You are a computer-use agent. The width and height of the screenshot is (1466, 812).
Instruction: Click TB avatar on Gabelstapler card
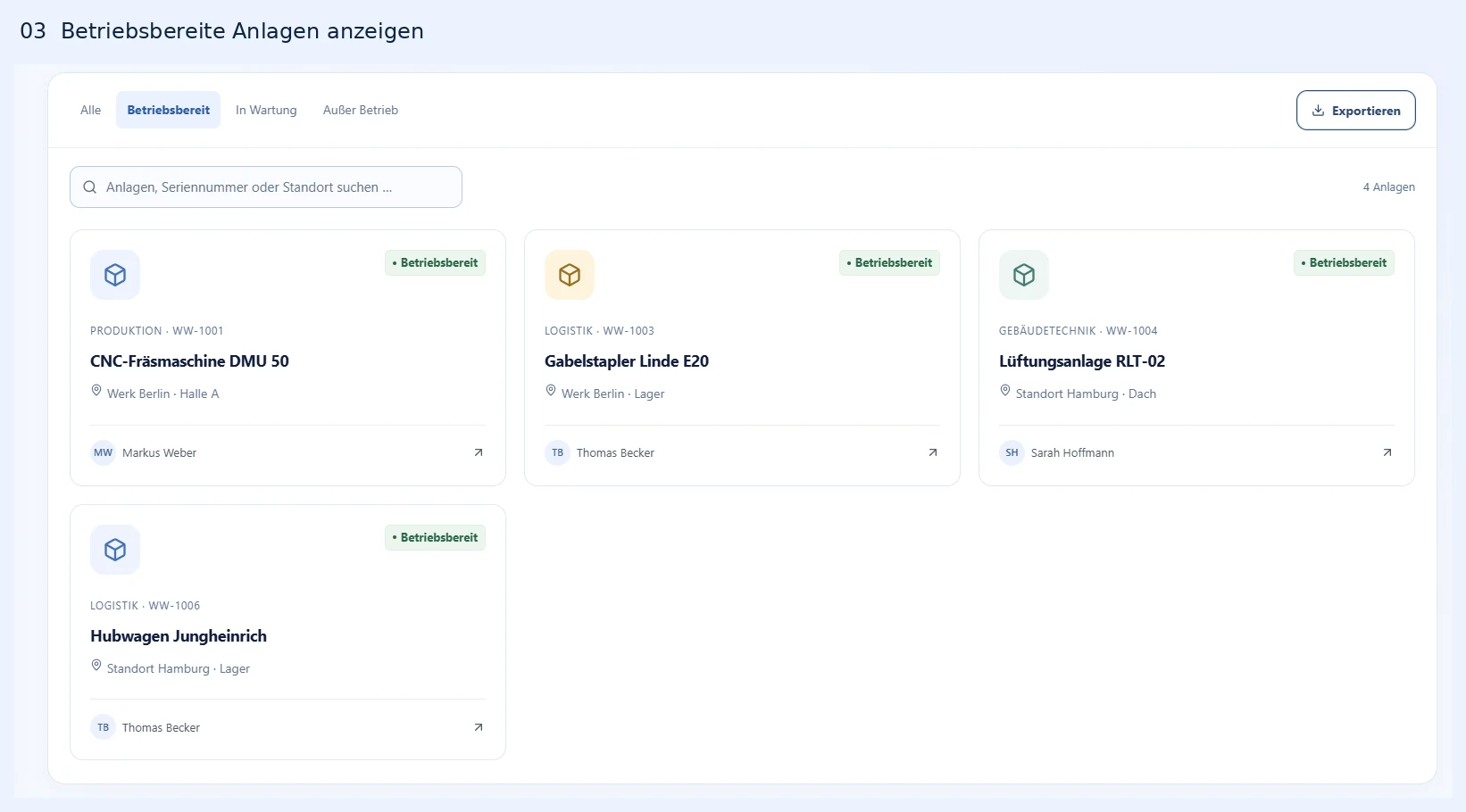(557, 452)
